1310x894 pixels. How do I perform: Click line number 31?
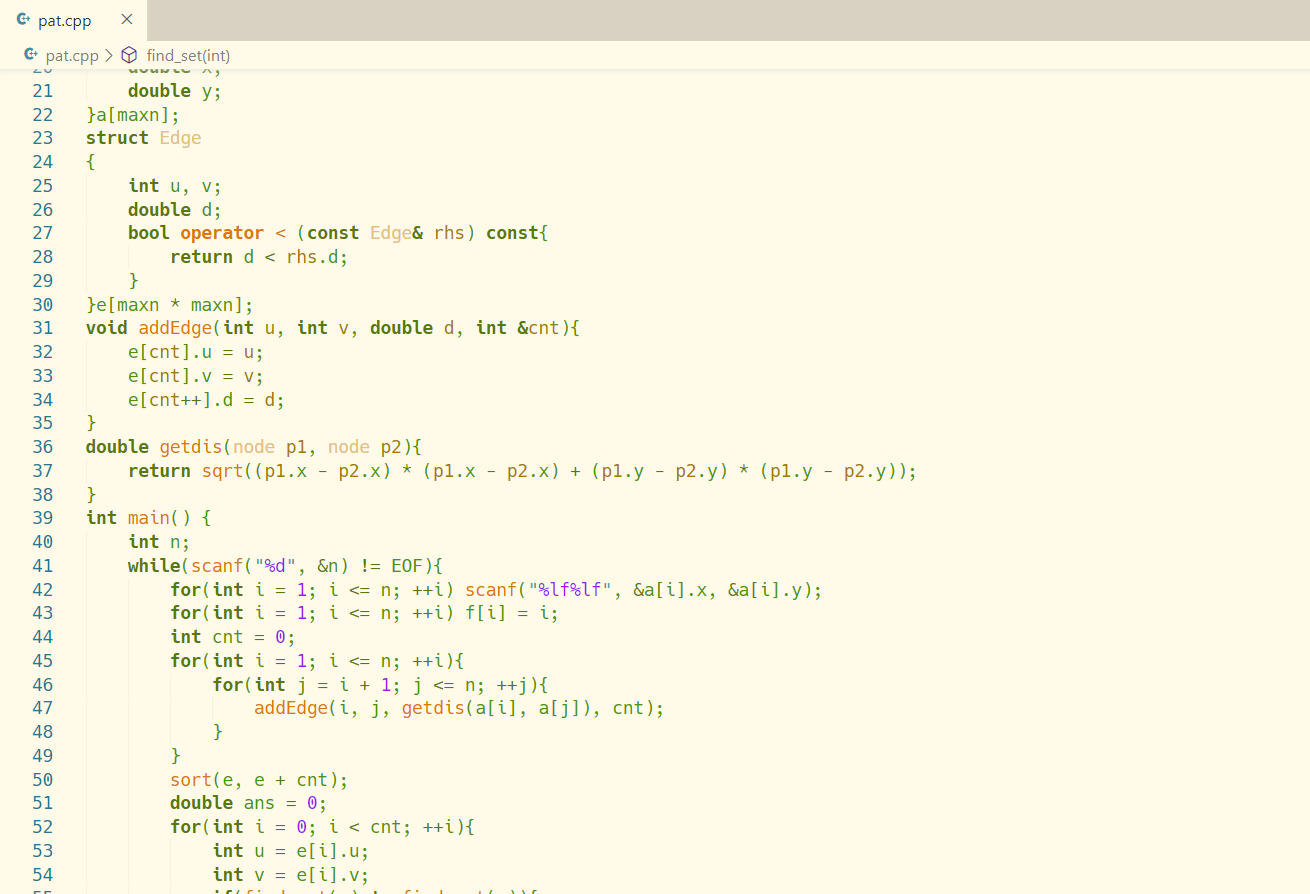coord(43,328)
